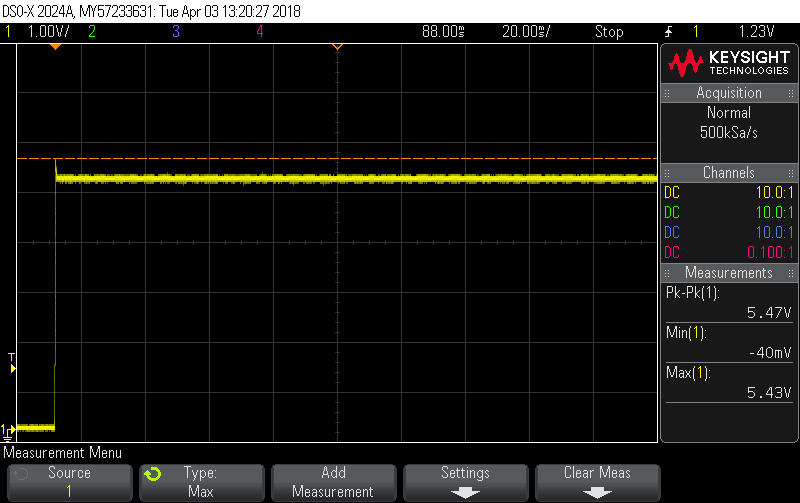This screenshot has width=800, height=503.
Task: Click the green 10.0:1 probe ratio
Action: tap(774, 212)
